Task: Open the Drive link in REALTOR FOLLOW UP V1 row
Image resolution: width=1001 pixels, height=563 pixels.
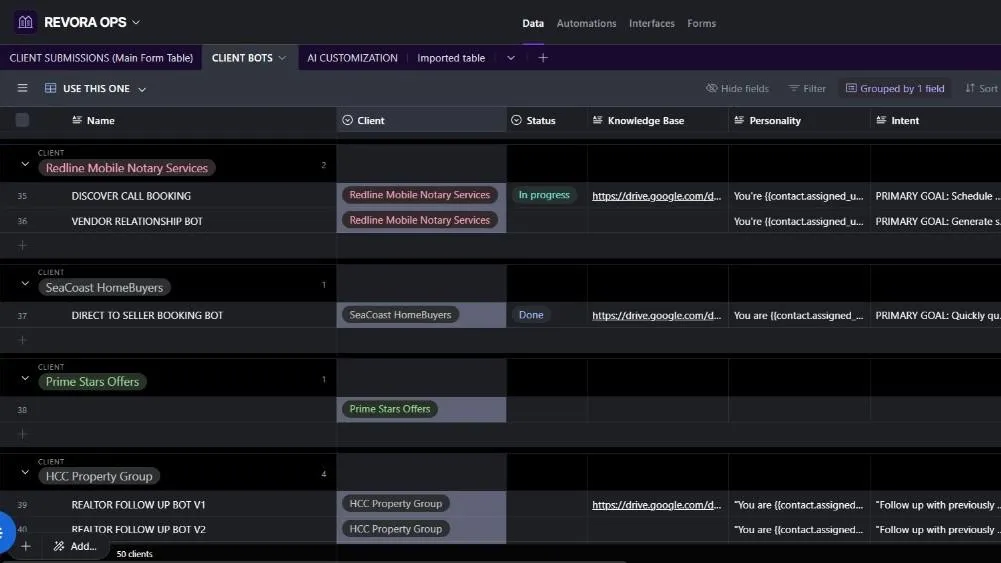Action: point(656,504)
